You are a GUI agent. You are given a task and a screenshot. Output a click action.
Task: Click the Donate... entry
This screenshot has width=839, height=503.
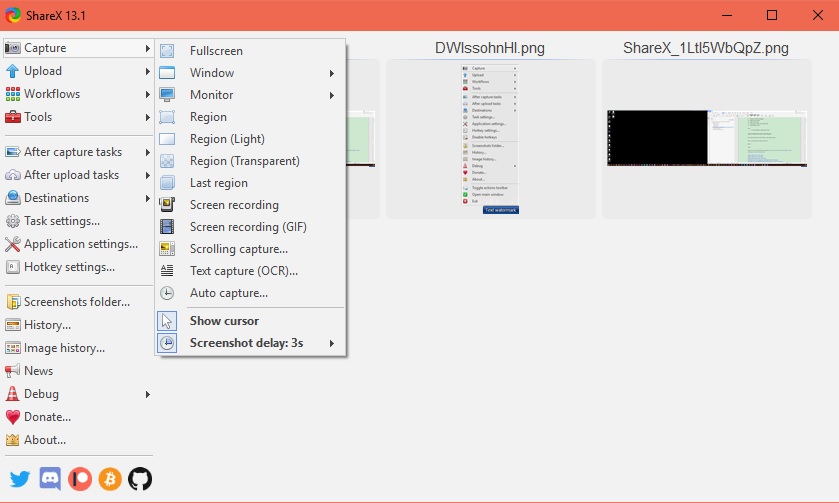point(78,417)
